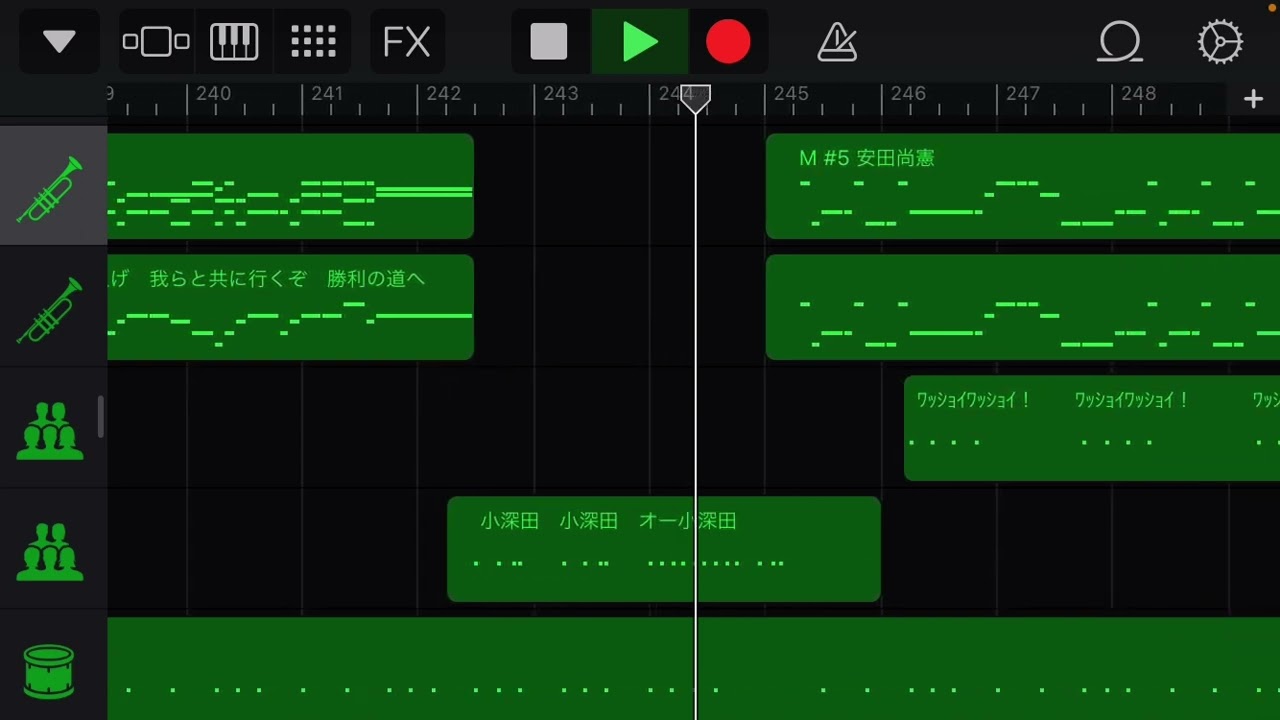The height and width of the screenshot is (720, 1280).
Task: Switch to Tracks view button
Action: click(x=156, y=42)
